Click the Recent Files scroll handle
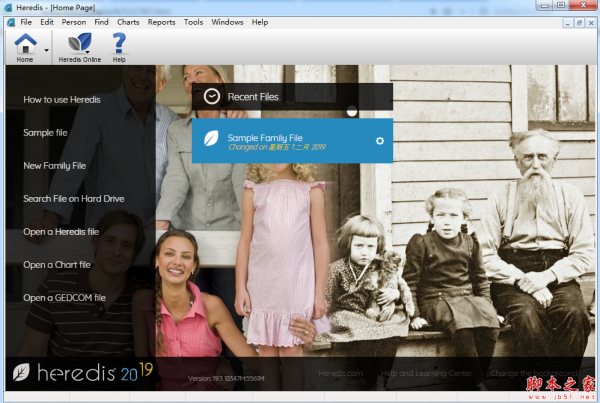 pos(352,111)
